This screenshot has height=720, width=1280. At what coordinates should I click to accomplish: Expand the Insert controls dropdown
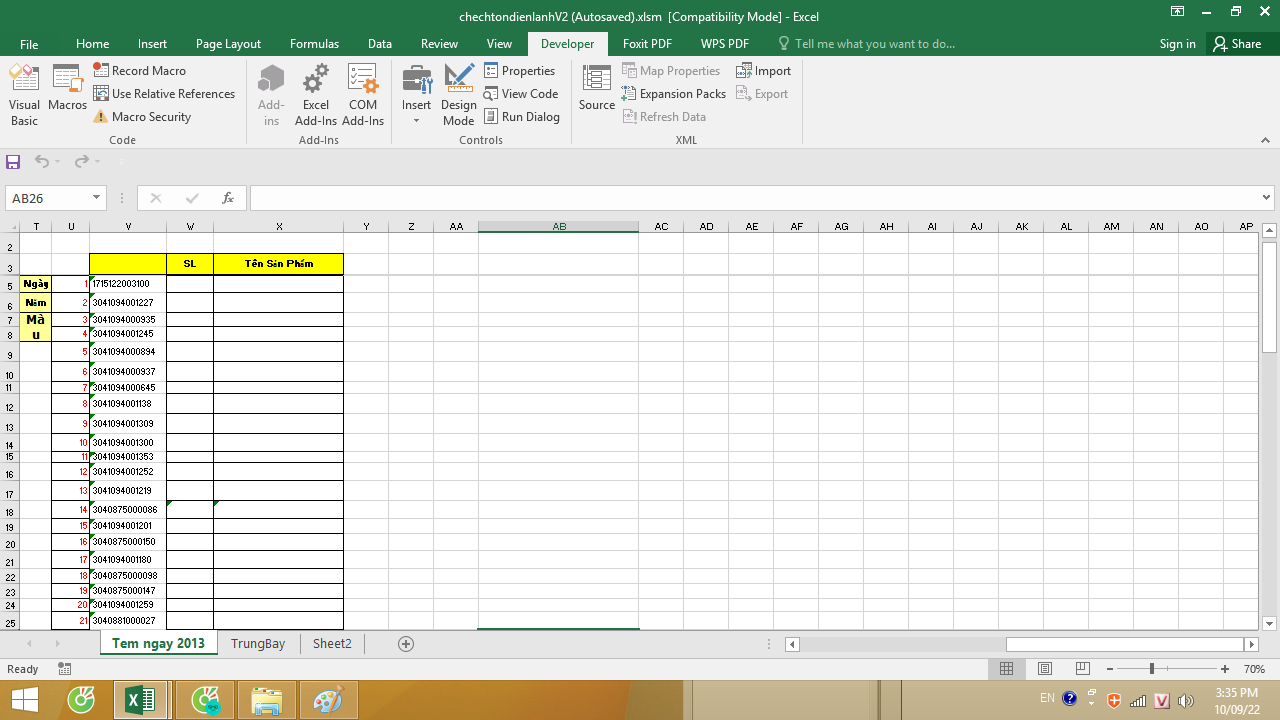click(416, 121)
